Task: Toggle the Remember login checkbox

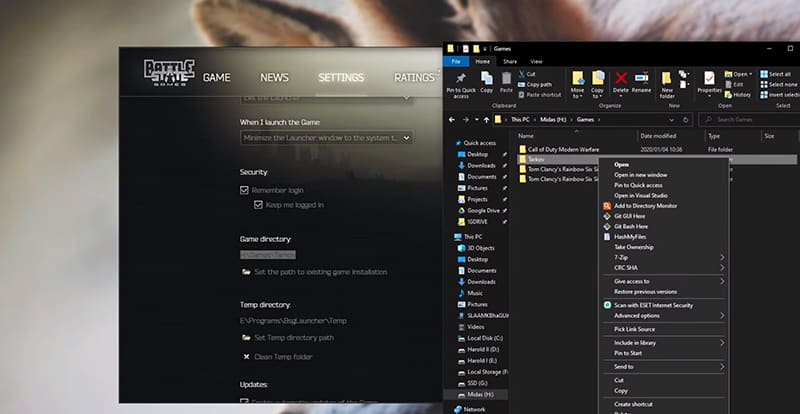Action: point(244,190)
